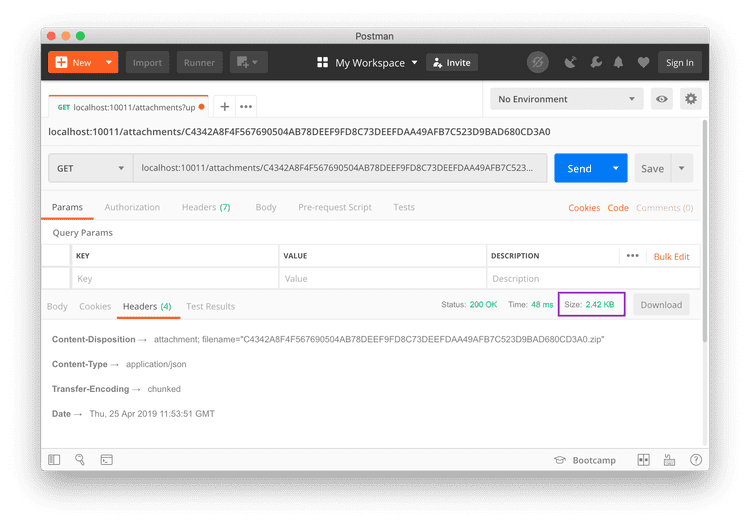Click the heart icon
750x525 pixels.
[x=643, y=62]
